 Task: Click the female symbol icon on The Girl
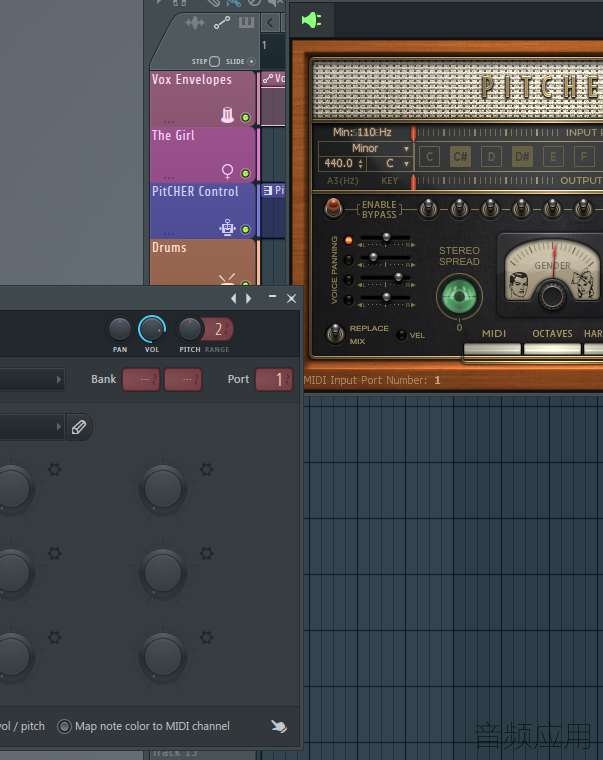(x=227, y=171)
